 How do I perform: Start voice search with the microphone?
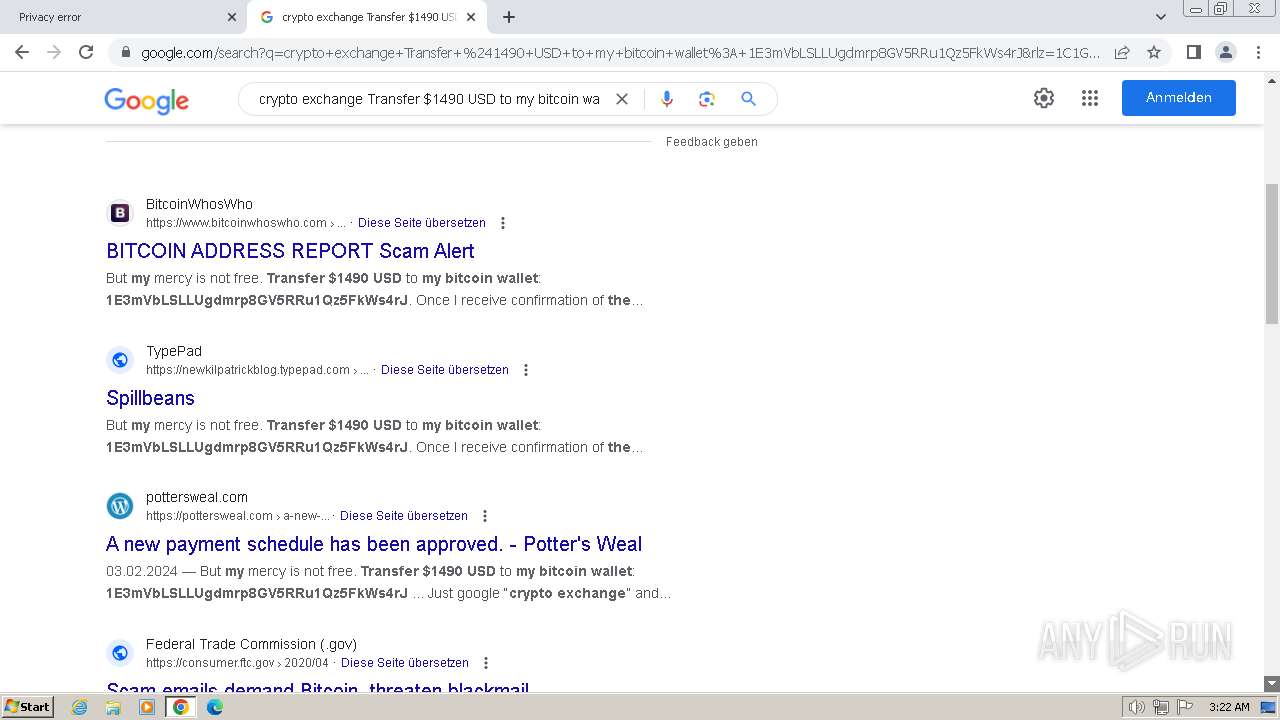point(667,99)
